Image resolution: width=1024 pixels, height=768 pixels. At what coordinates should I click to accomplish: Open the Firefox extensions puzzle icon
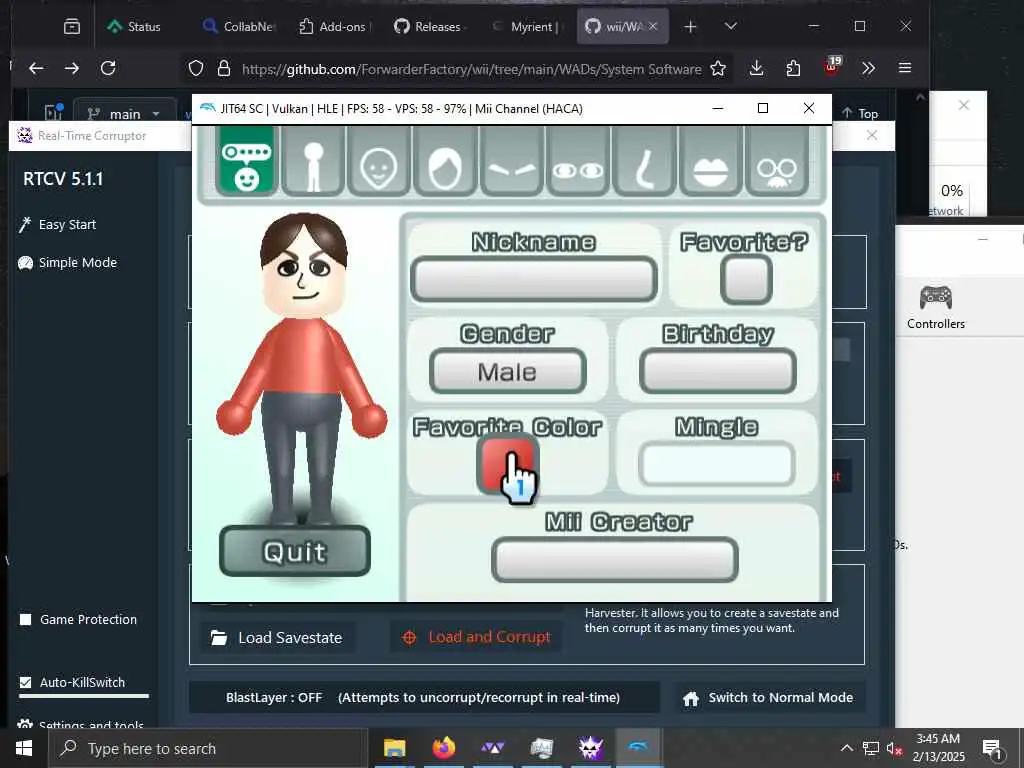tap(793, 68)
